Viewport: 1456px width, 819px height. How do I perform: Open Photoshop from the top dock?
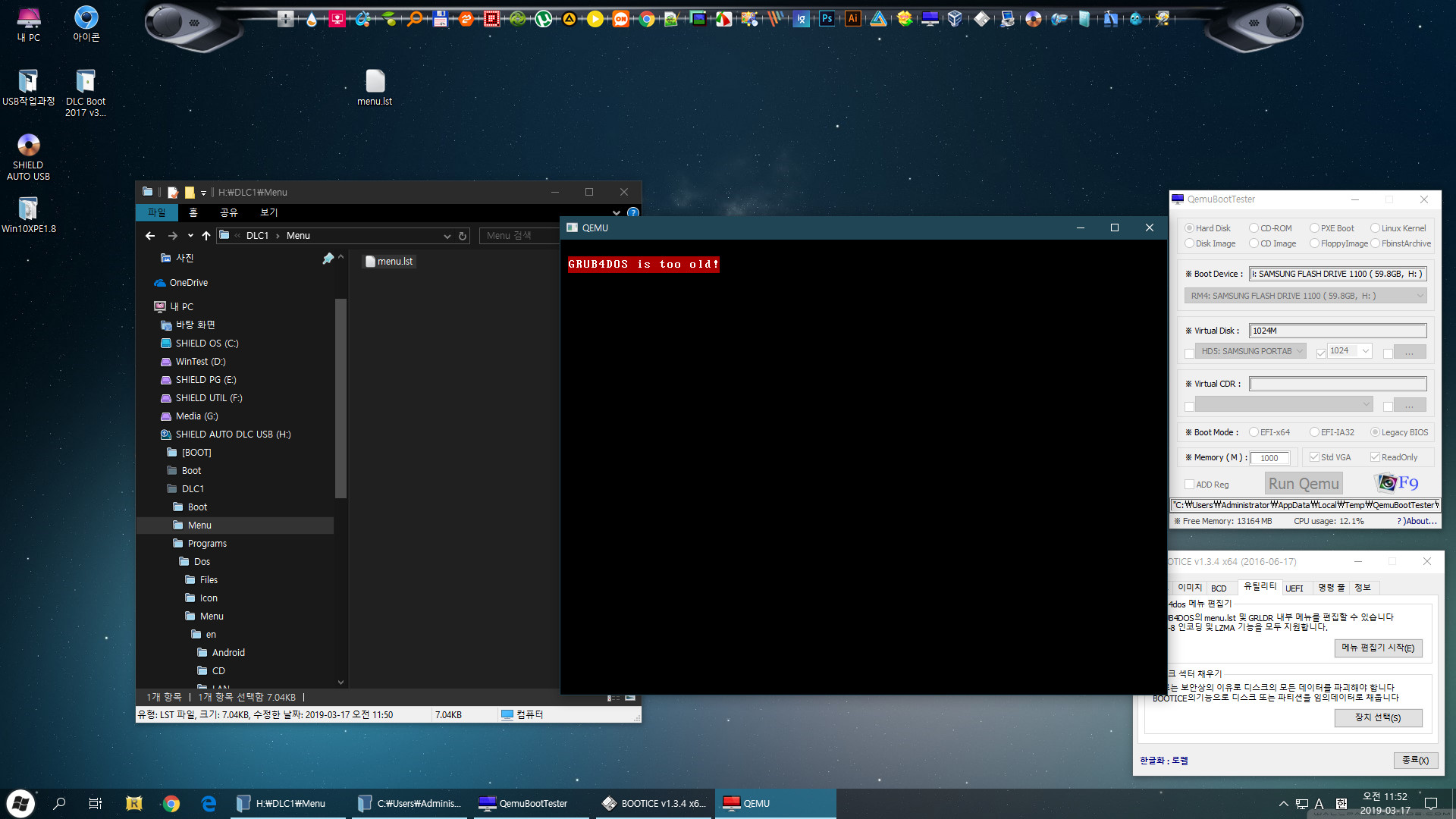point(827,19)
